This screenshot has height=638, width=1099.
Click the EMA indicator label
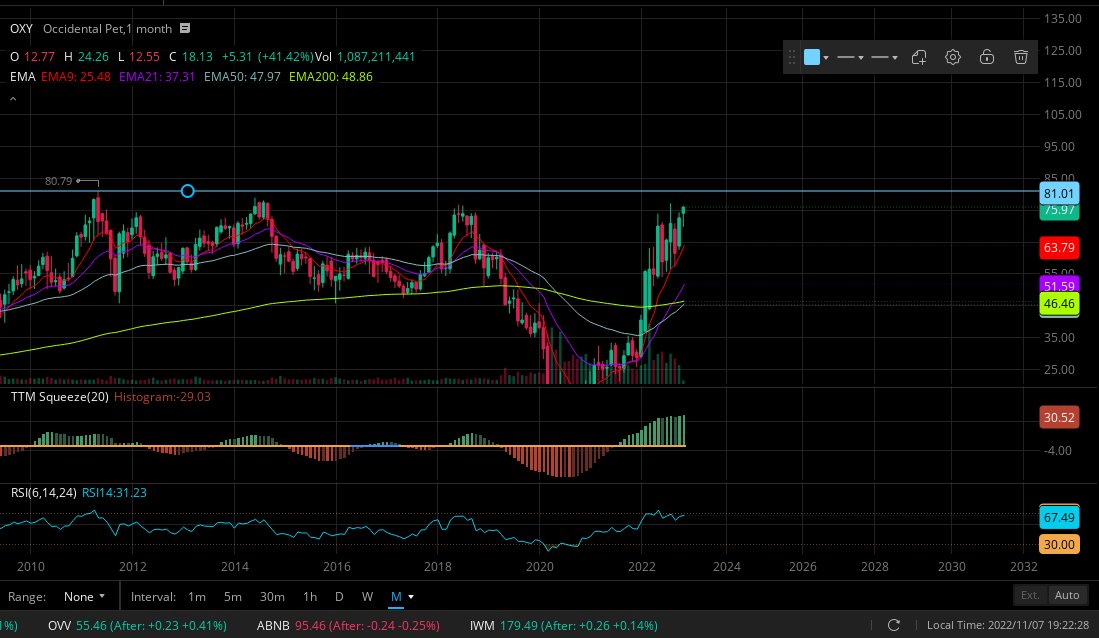pyautogui.click(x=22, y=76)
